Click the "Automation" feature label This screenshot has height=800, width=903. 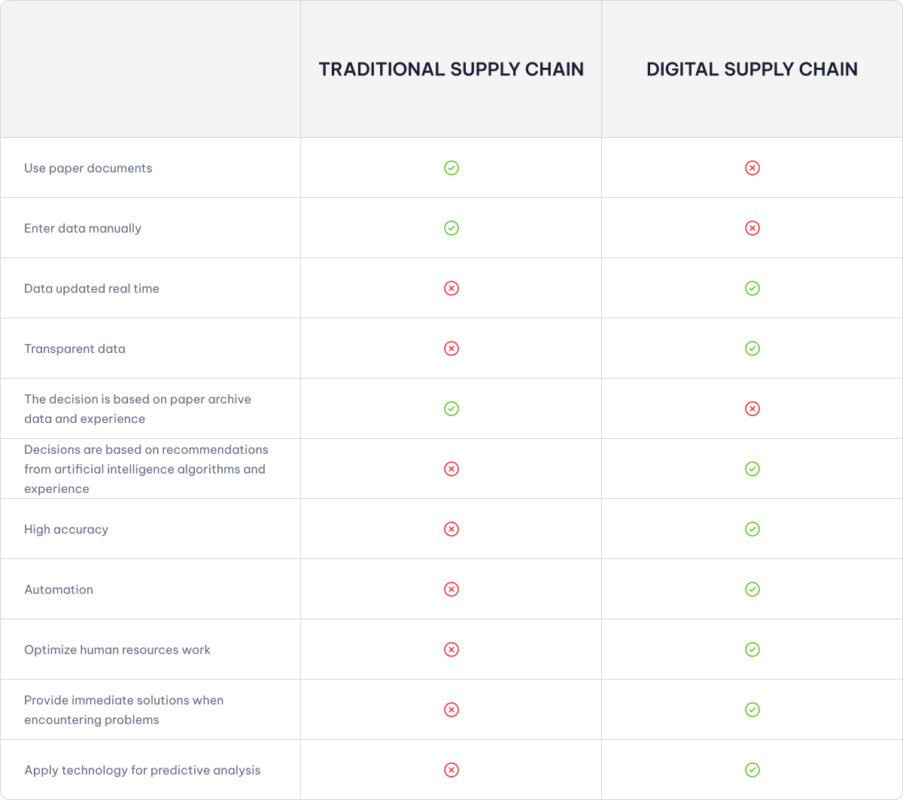pyautogui.click(x=59, y=590)
